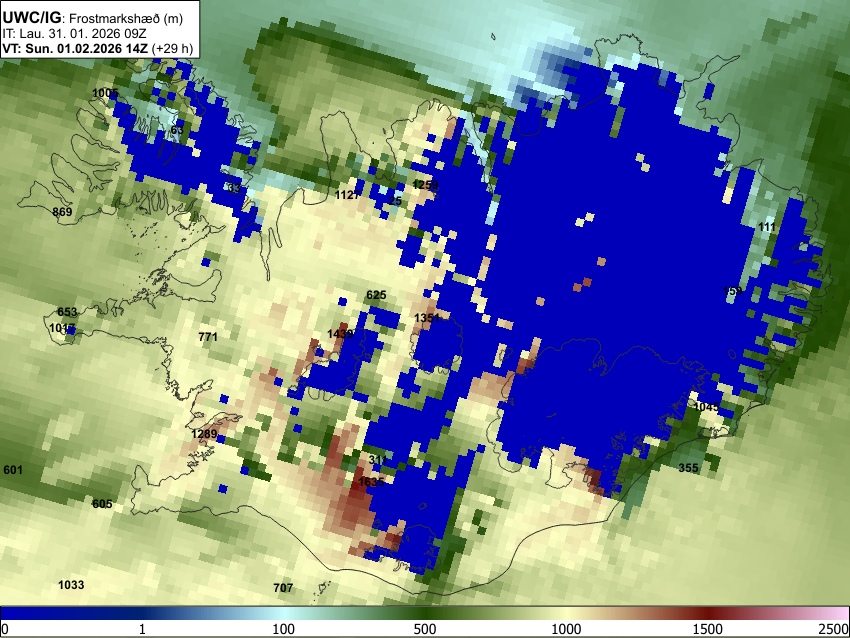Screen dimensions: 850x638
Task: Click the Frostmarkshæð (m) heading text
Action: pyautogui.click(x=126, y=18)
